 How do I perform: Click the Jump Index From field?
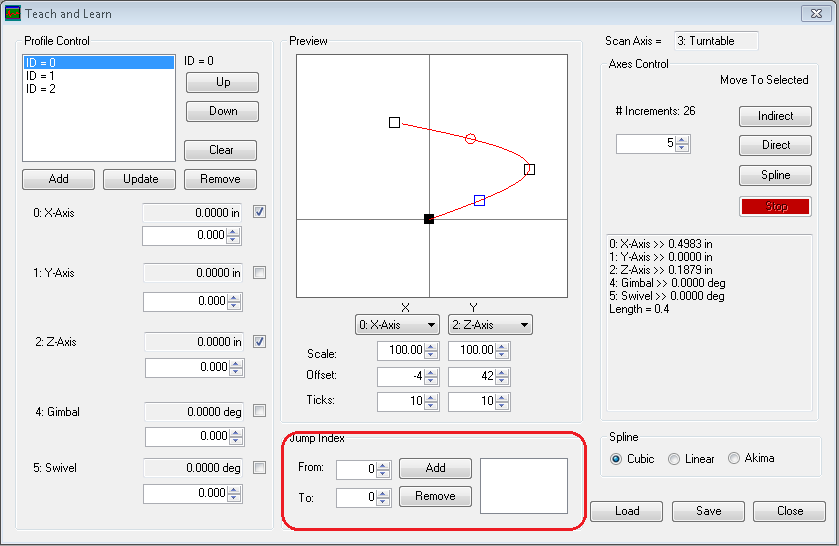pyautogui.click(x=356, y=469)
